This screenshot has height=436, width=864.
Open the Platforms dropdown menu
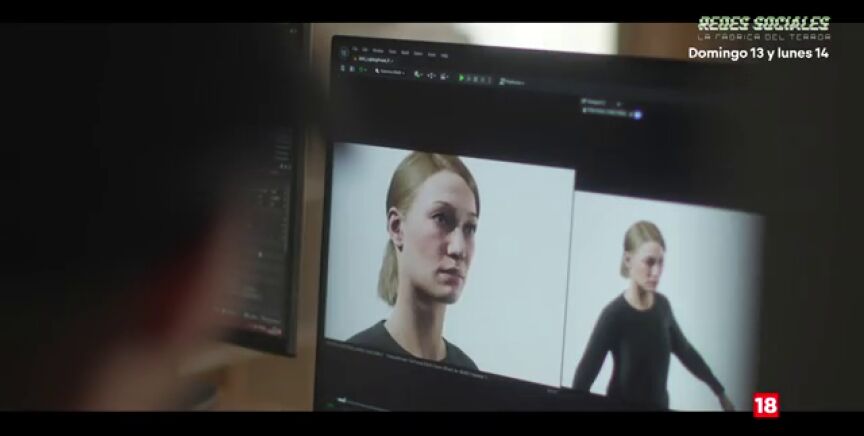(x=514, y=81)
